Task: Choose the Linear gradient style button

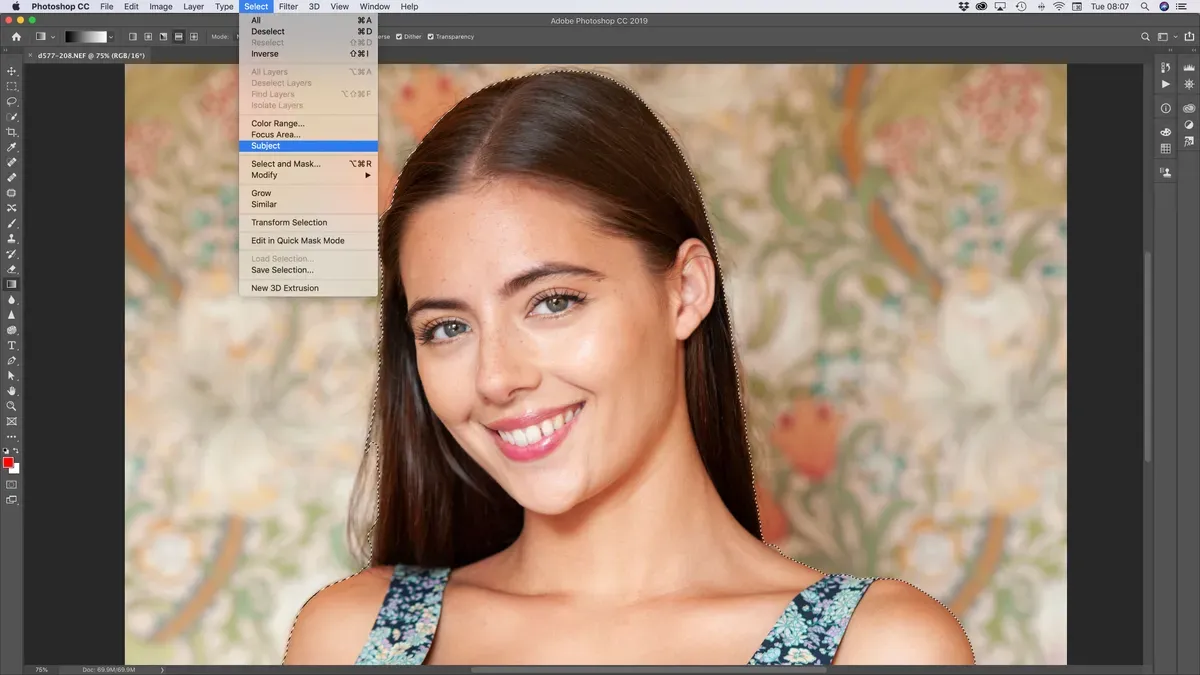Action: coord(133,37)
